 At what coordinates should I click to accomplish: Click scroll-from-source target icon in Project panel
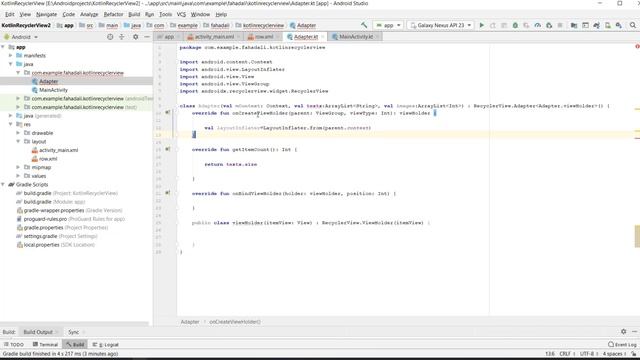110,37
